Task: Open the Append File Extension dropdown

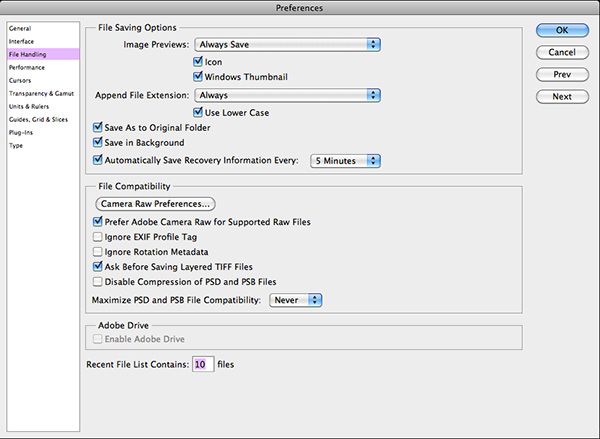Action: click(287, 95)
